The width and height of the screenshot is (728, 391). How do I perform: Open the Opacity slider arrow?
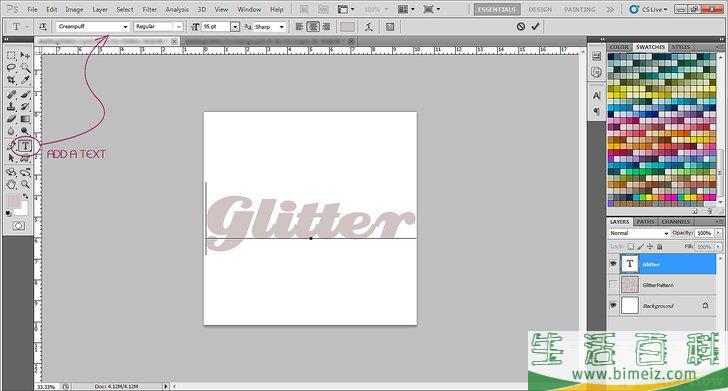pos(718,233)
